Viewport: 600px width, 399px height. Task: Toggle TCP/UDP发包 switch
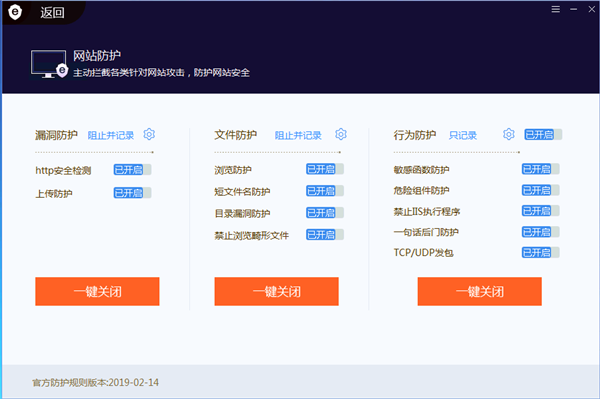pos(541,252)
